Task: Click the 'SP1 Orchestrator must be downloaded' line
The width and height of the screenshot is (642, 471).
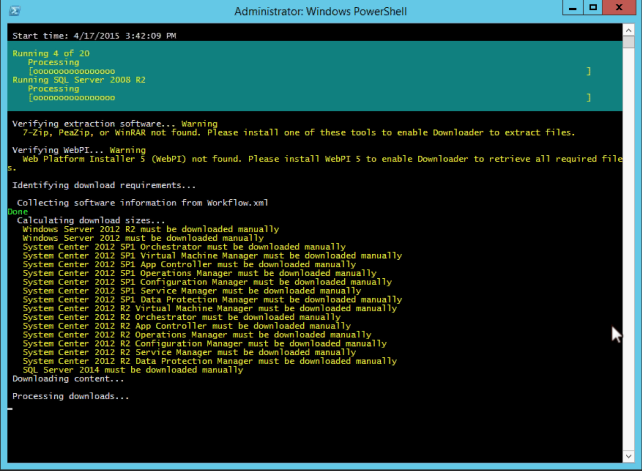Action: tap(184, 247)
